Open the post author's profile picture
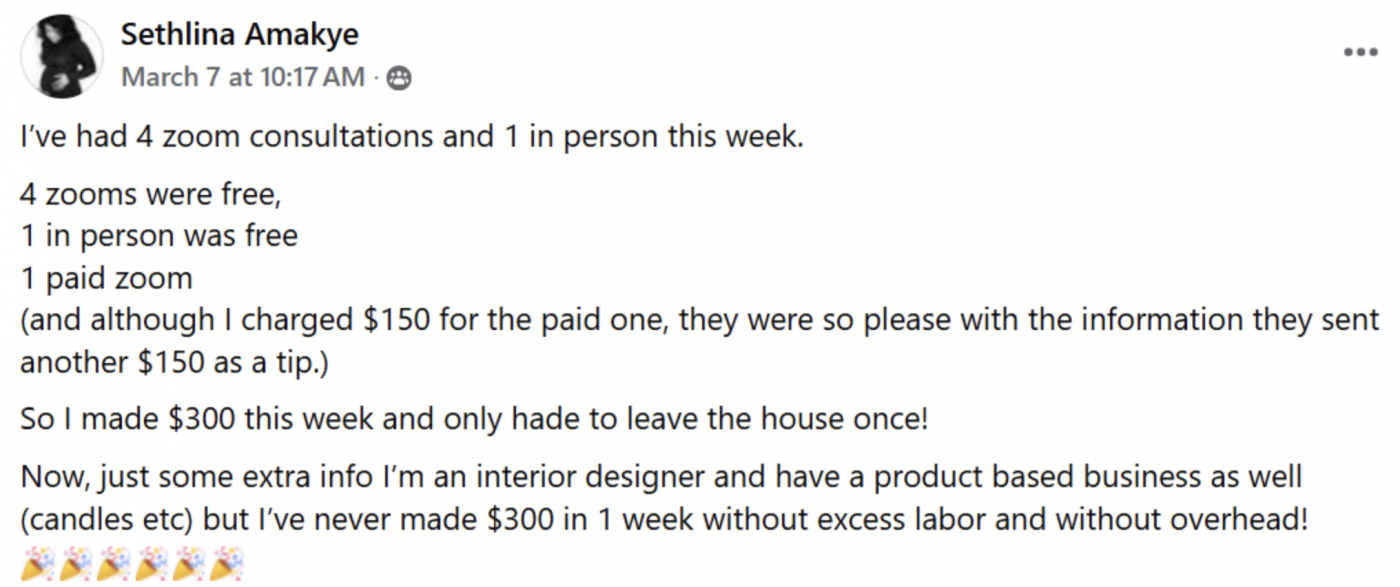 pyautogui.click(x=62, y=55)
